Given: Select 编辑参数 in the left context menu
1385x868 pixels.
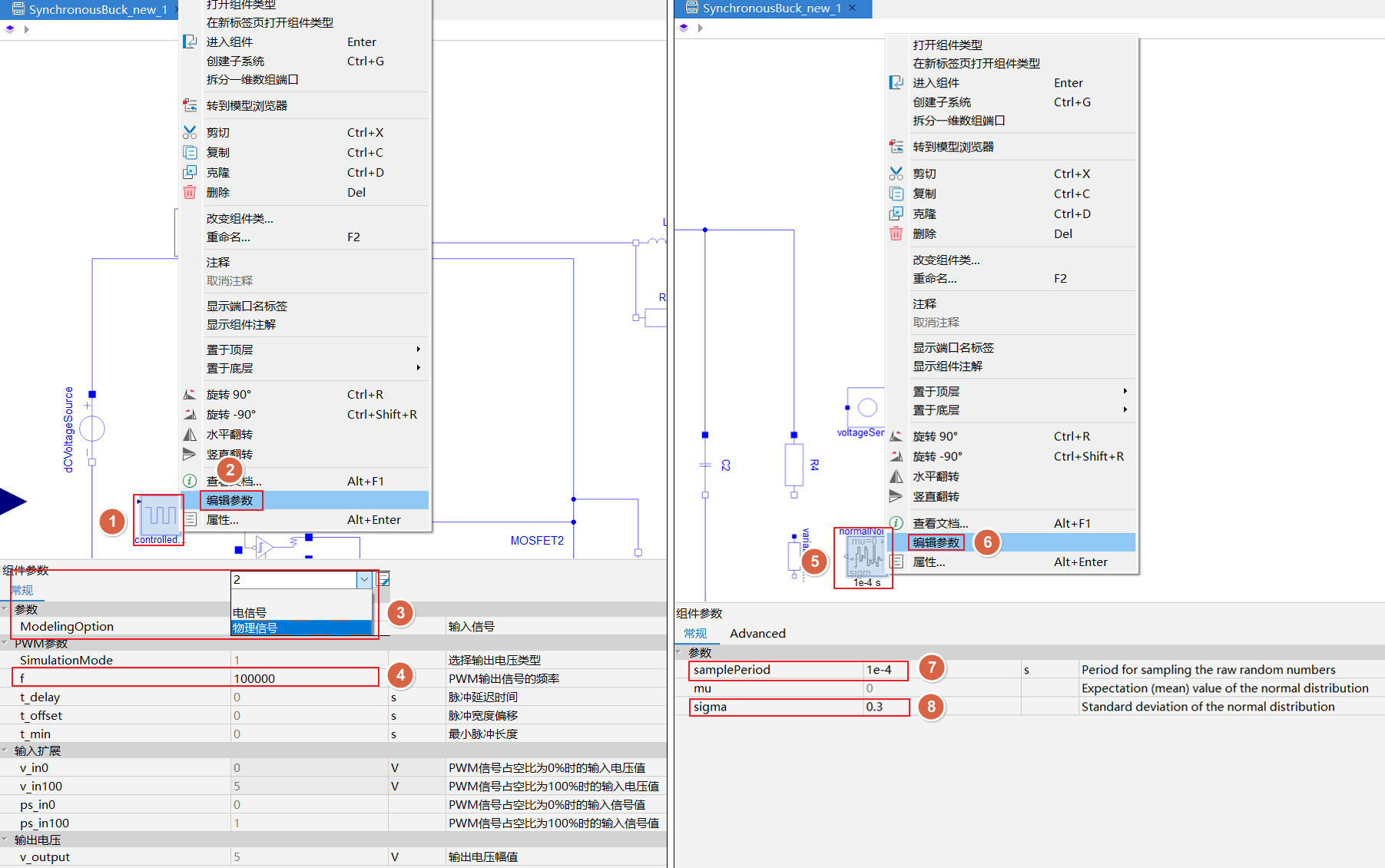Looking at the screenshot, I should pos(230,501).
